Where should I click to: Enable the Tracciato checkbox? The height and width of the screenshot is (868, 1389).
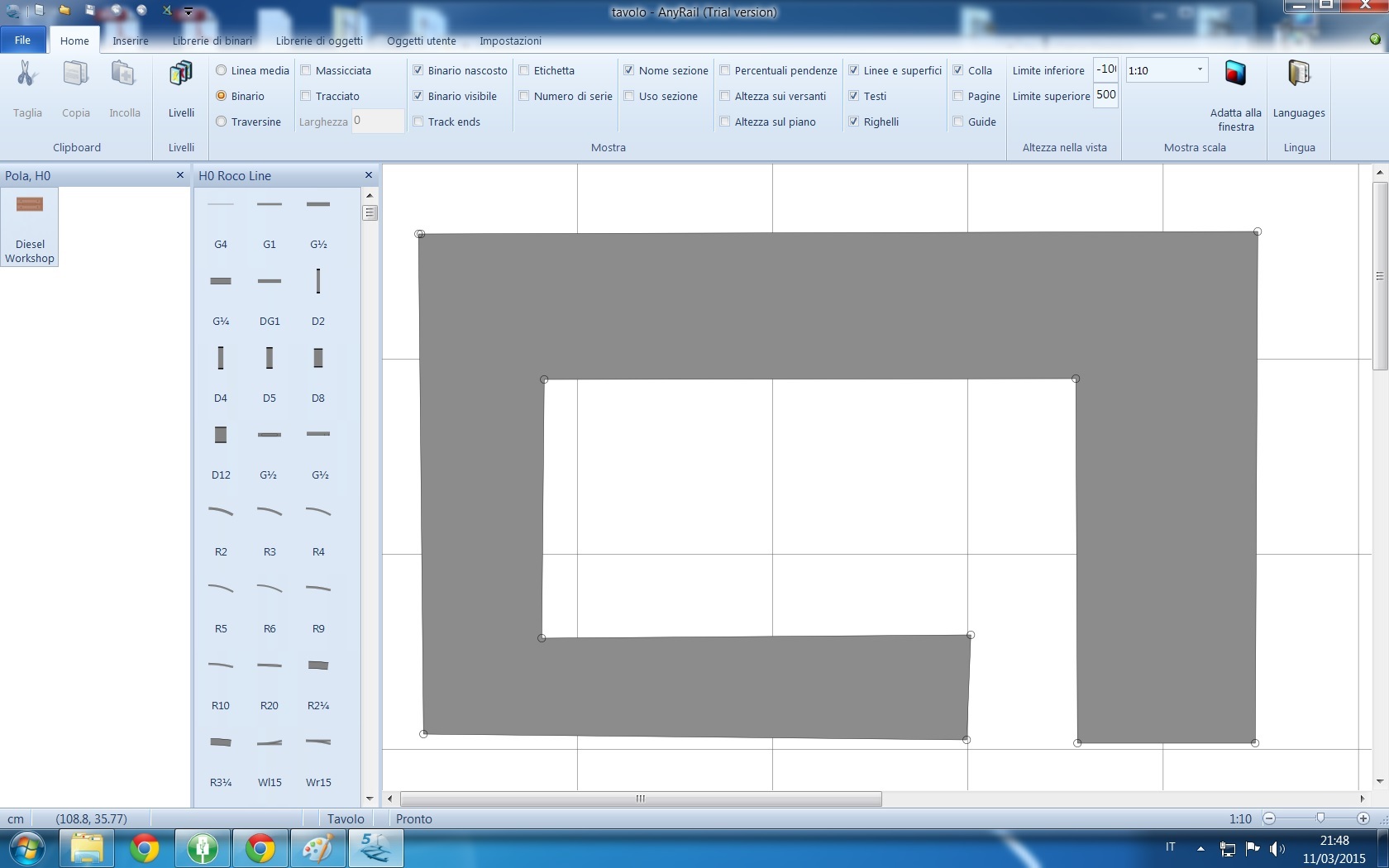[x=306, y=96]
